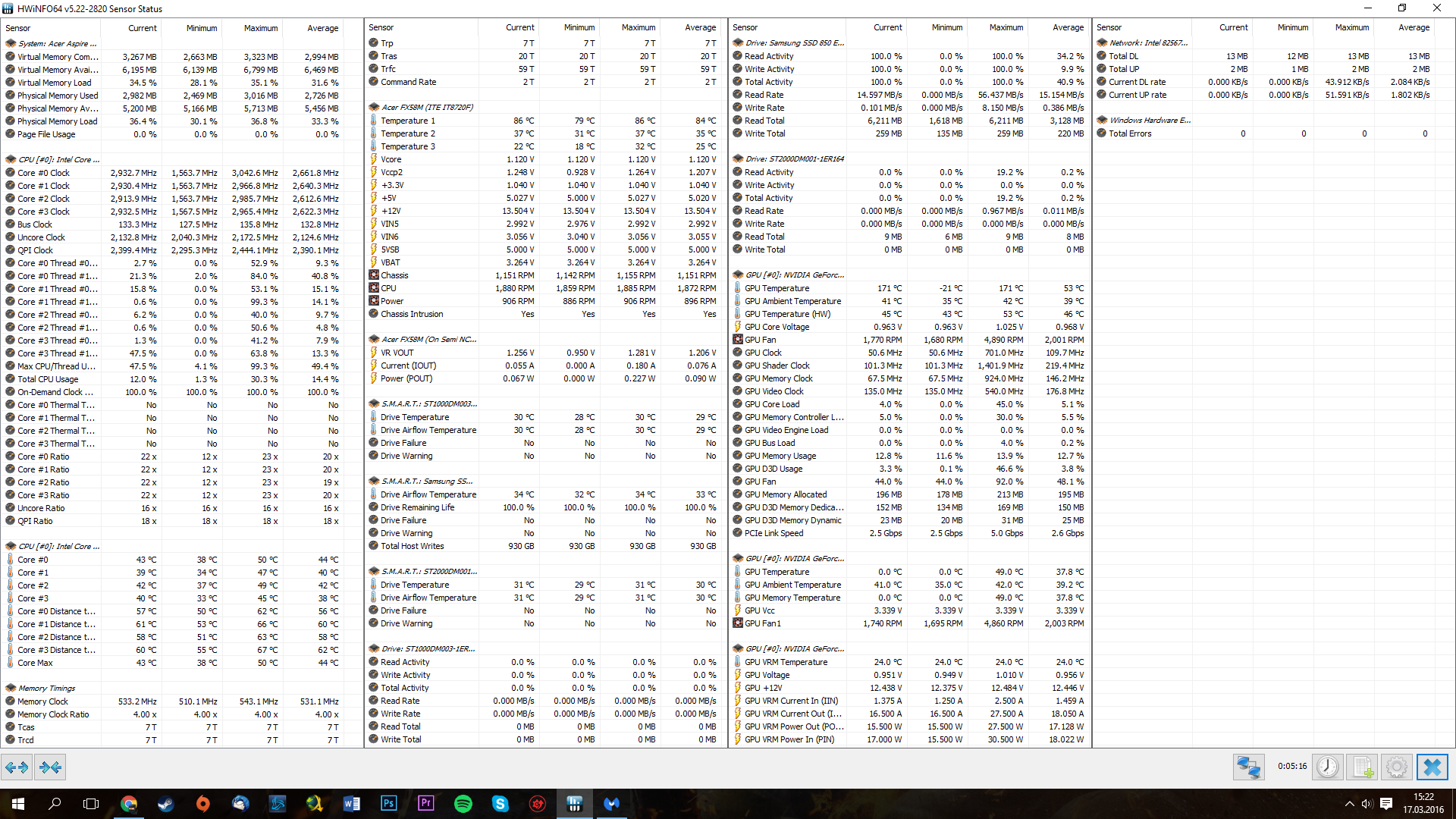This screenshot has width=1456, height=819.
Task: Open sensor settings with the gear icon
Action: click(1396, 767)
